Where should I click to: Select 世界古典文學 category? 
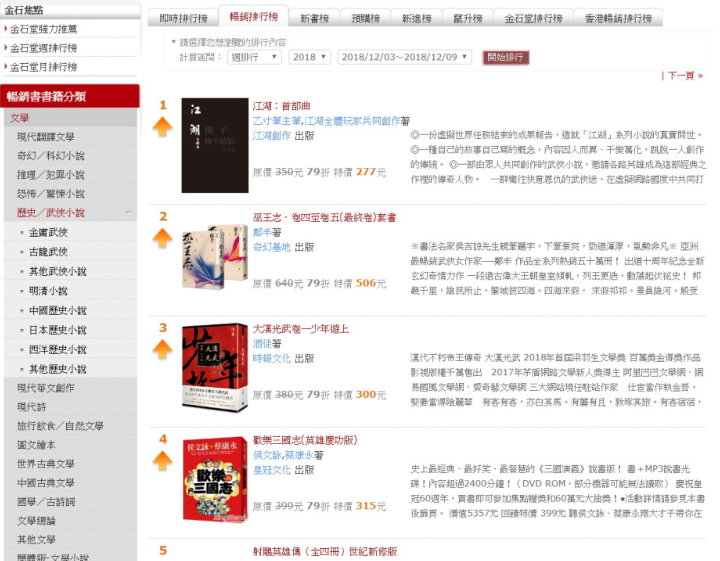point(46,464)
